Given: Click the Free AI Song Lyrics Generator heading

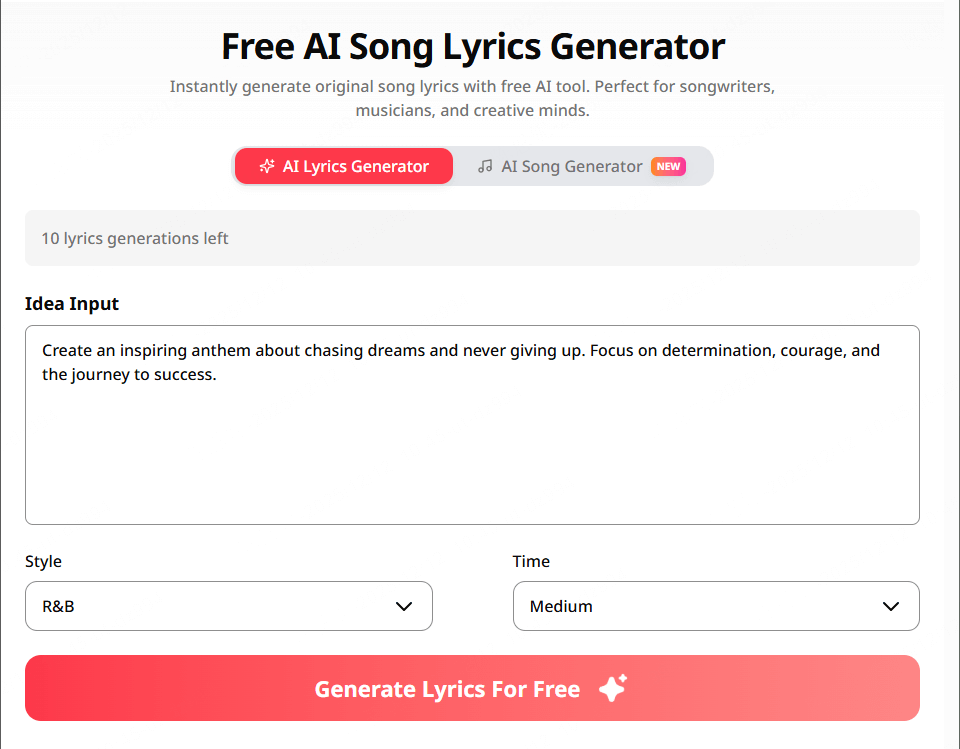Looking at the screenshot, I should pos(472,46).
